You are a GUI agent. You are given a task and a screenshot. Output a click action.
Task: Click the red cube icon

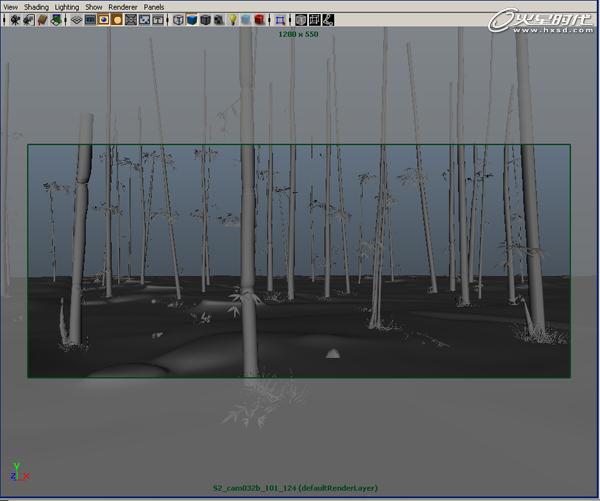(x=259, y=19)
